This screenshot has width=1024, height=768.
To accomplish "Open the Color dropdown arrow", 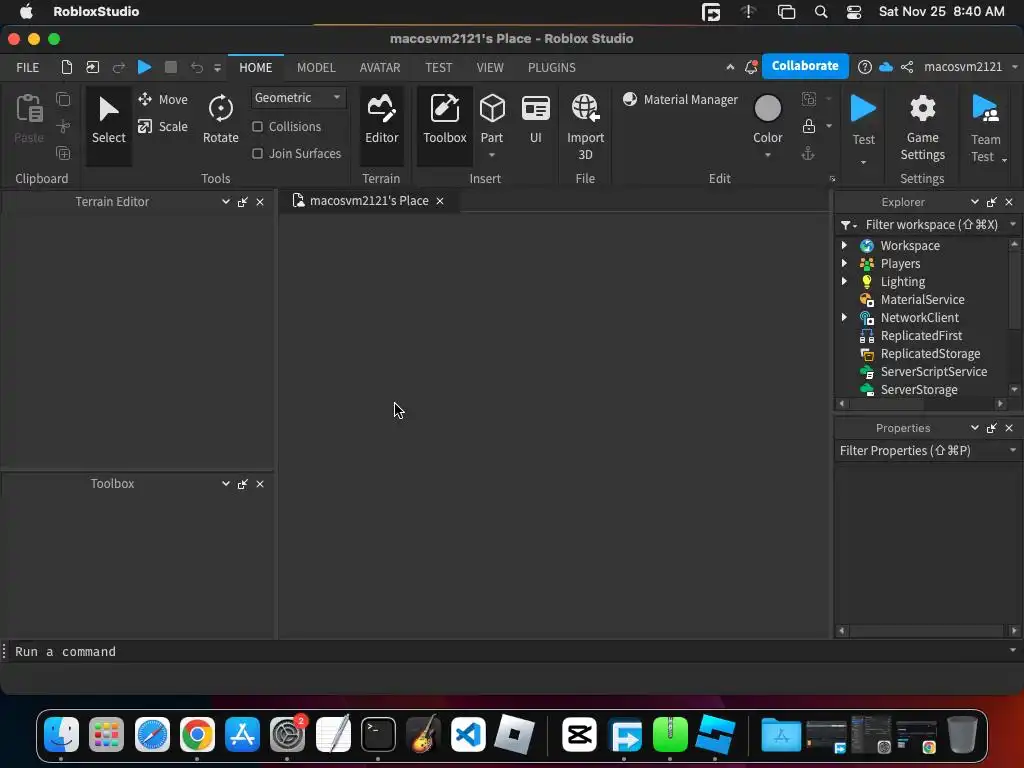I will click(767, 155).
